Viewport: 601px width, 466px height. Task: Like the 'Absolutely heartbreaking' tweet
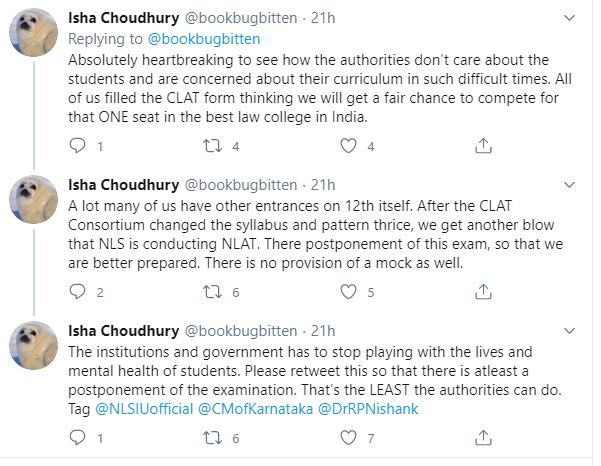[x=349, y=146]
